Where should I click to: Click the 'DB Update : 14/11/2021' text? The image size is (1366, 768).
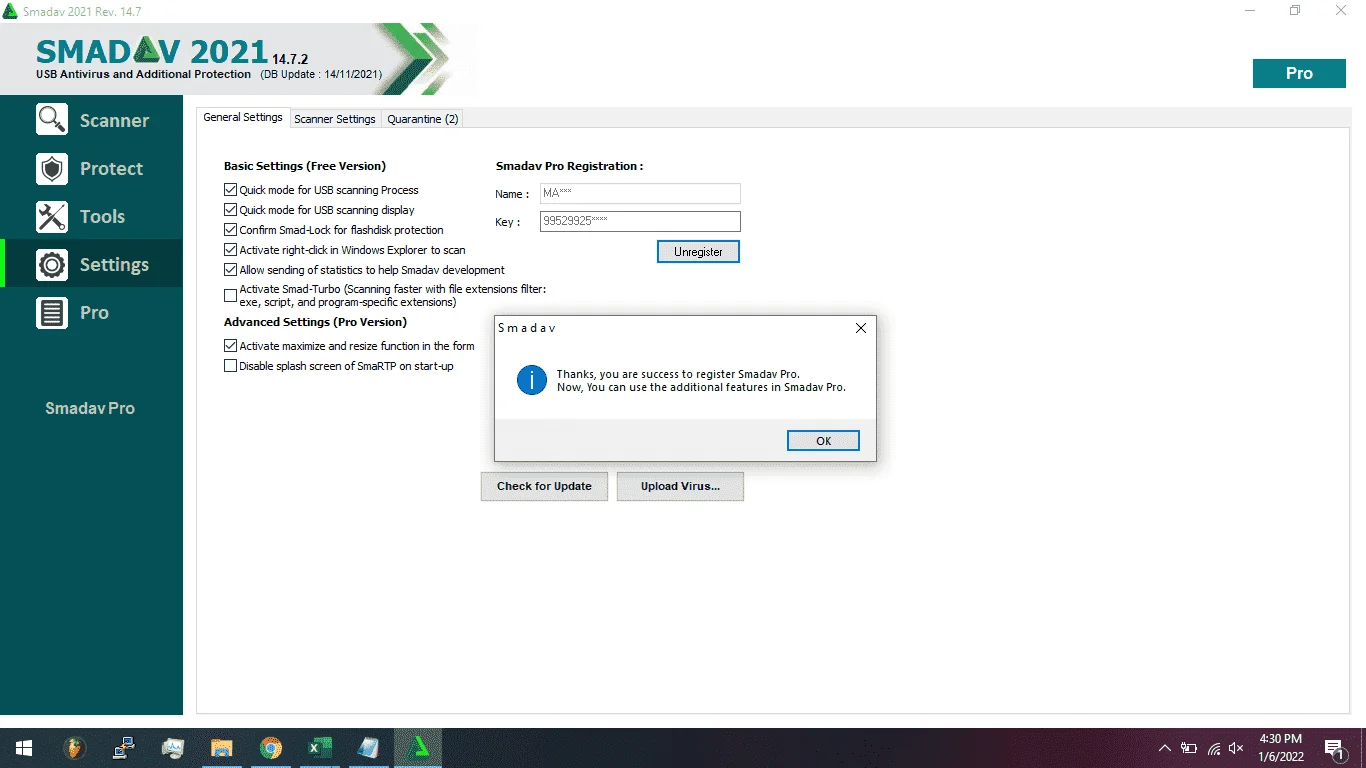tap(322, 75)
